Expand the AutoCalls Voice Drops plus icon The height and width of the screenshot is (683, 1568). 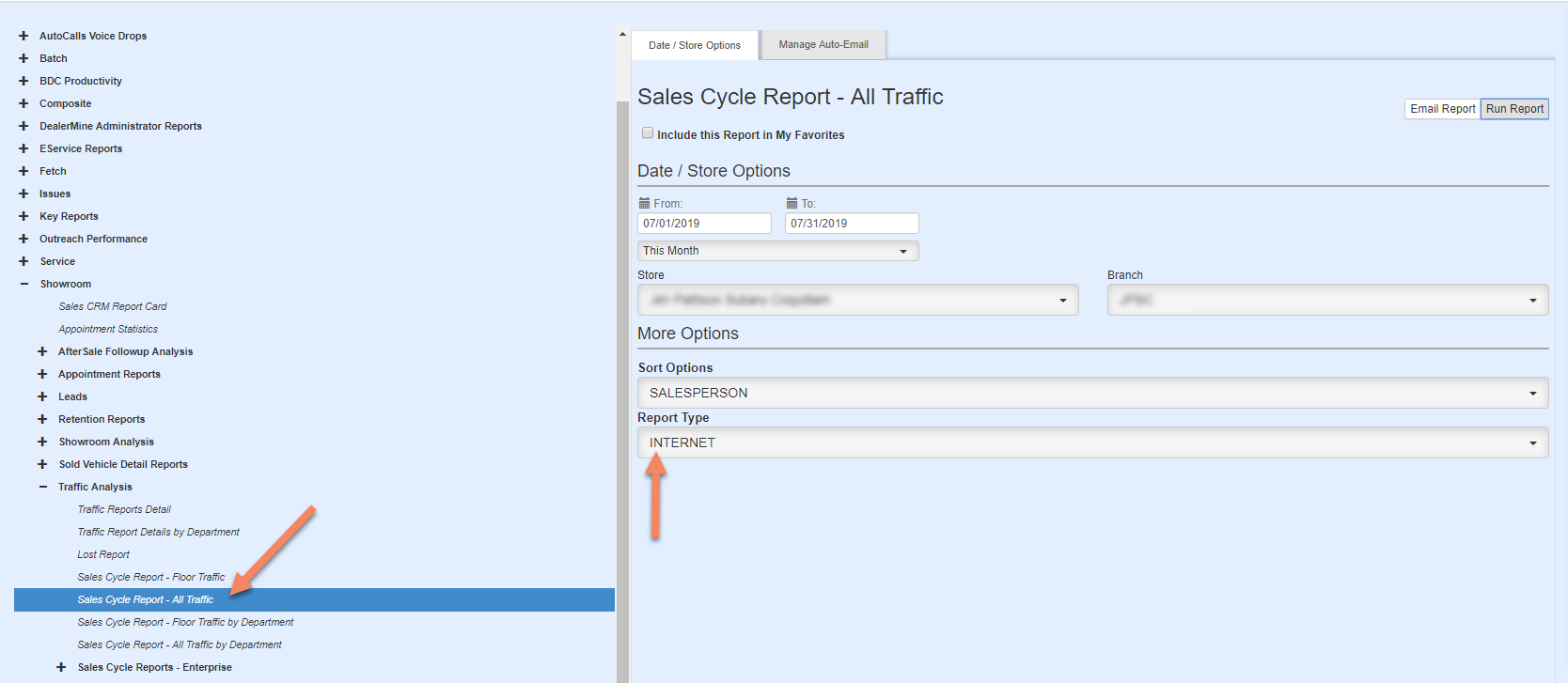click(24, 36)
